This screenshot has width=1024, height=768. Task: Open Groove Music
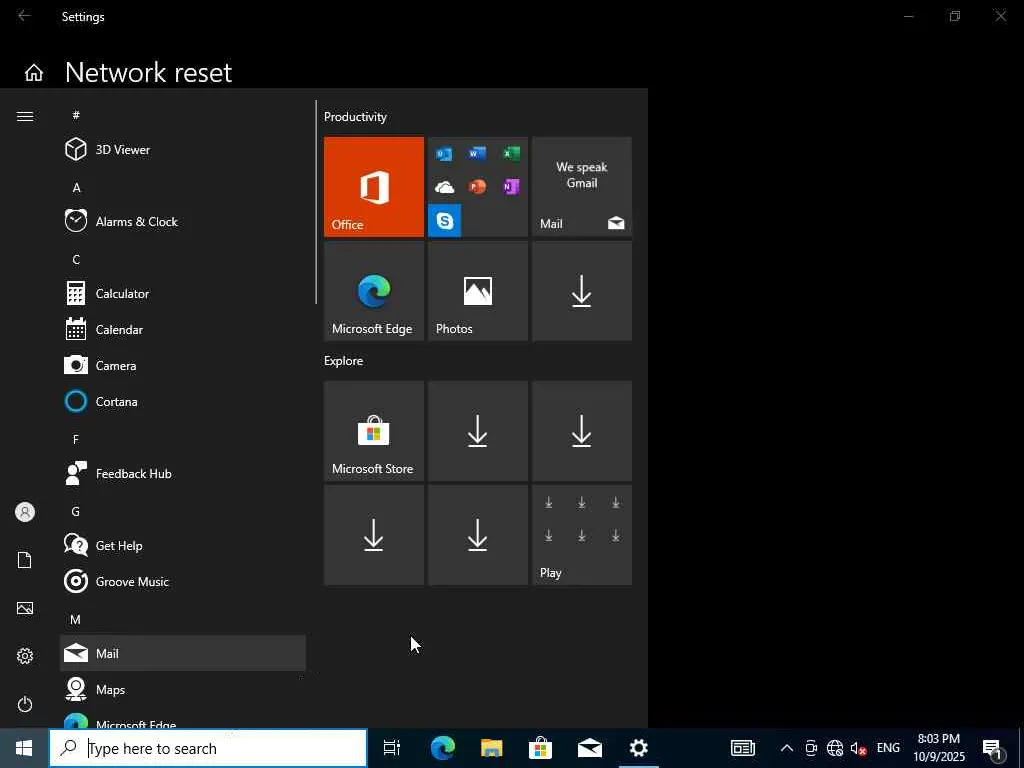pyautogui.click(x=183, y=581)
